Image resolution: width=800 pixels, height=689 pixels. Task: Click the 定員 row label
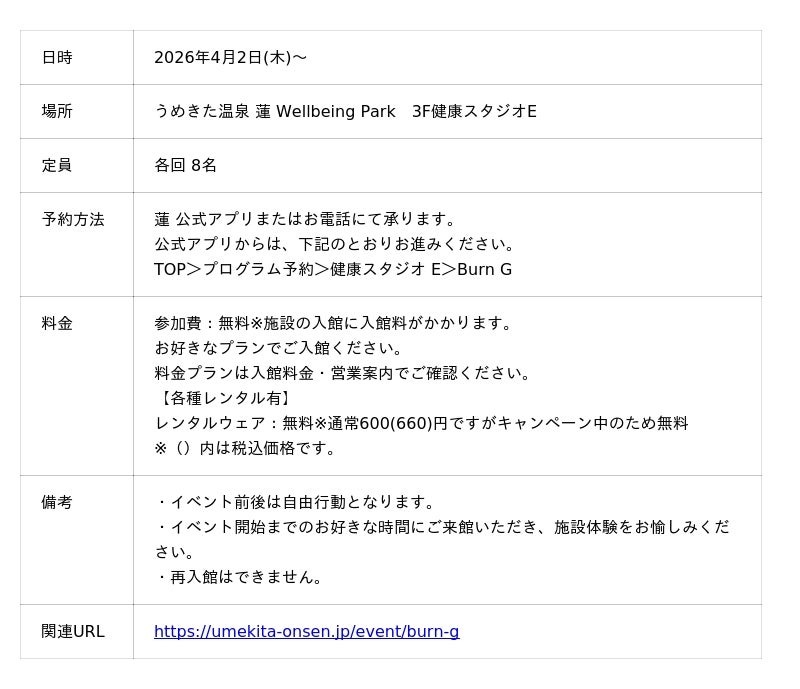[57, 166]
